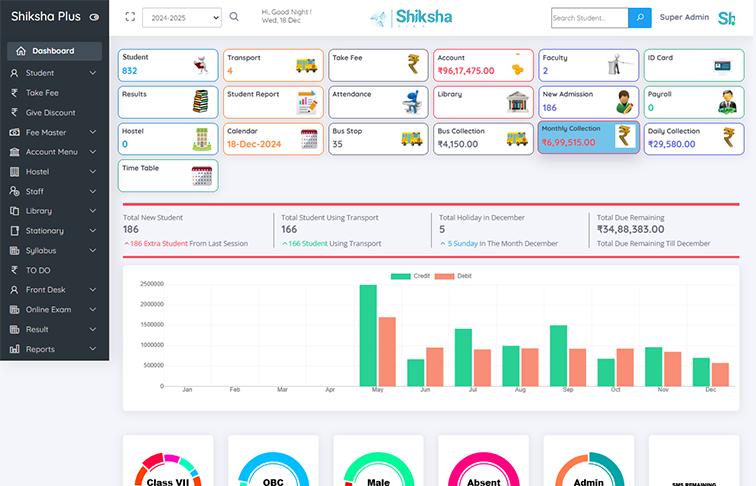Click the Daily Collection rupee icon

tap(729, 137)
